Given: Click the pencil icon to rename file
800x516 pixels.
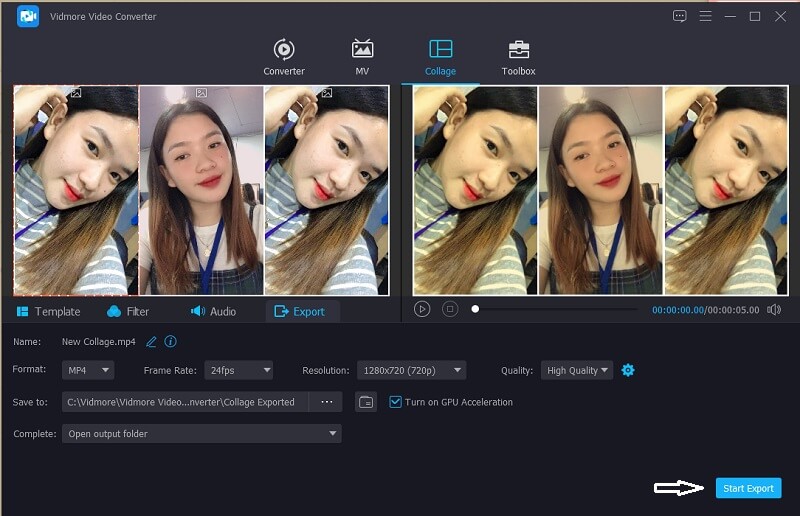Looking at the screenshot, I should pos(152,341).
